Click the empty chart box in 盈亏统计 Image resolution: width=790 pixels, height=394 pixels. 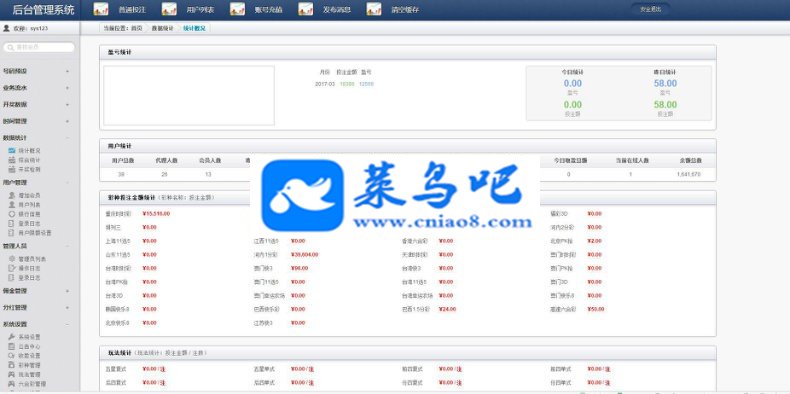189,95
